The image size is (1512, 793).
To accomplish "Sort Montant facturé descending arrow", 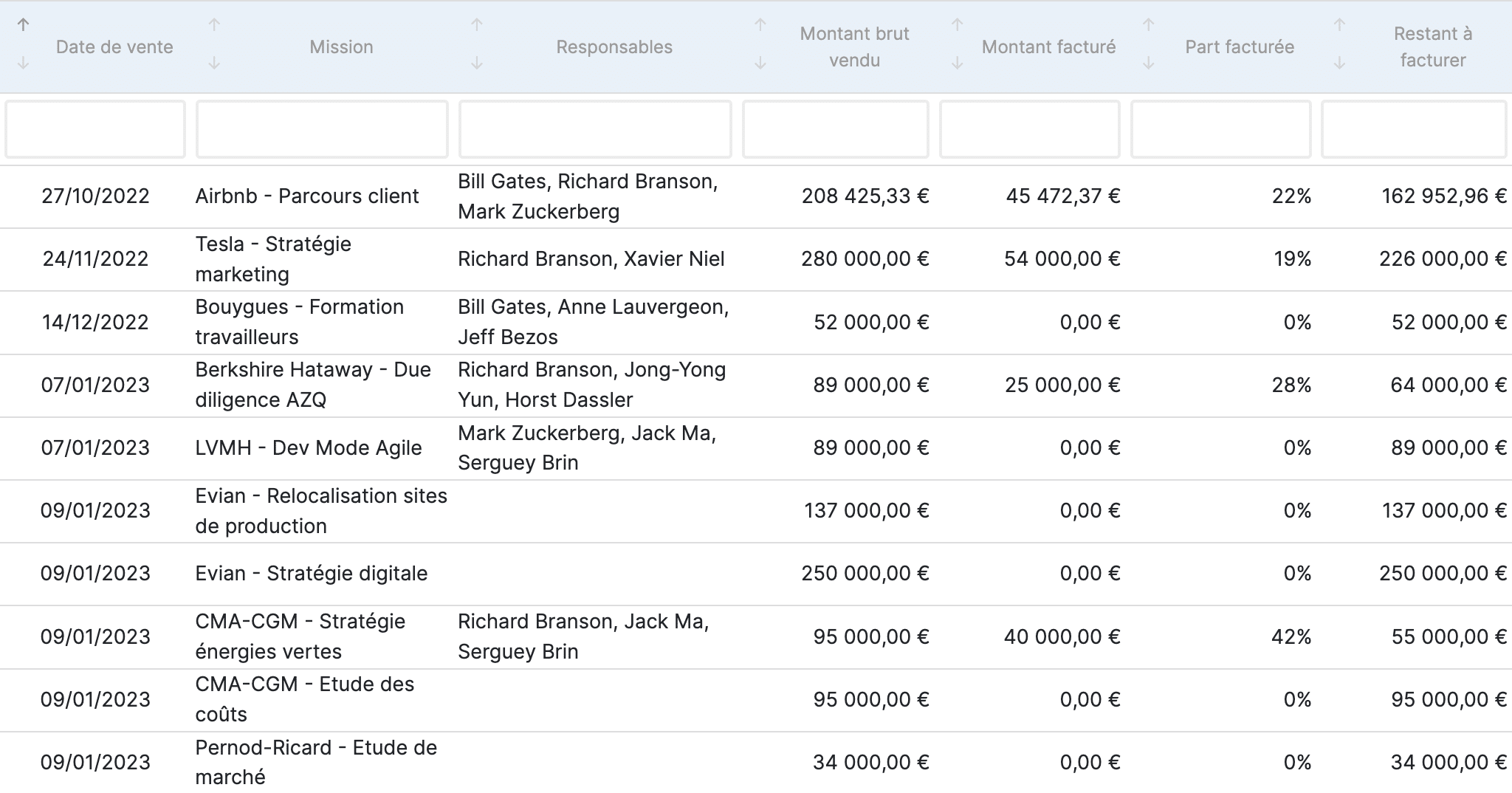I will pos(958,63).
